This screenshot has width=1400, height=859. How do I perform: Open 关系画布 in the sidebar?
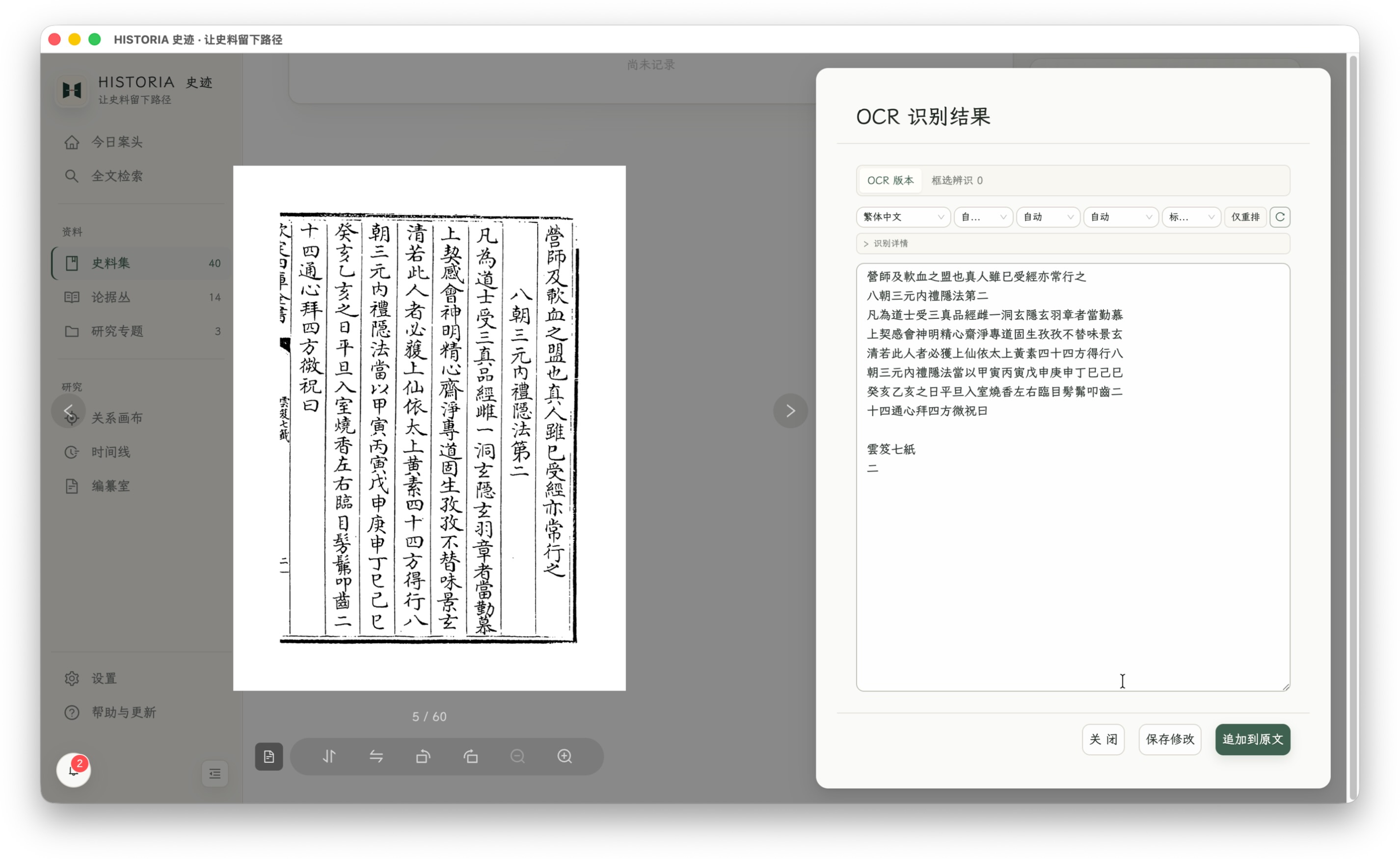click(x=141, y=418)
